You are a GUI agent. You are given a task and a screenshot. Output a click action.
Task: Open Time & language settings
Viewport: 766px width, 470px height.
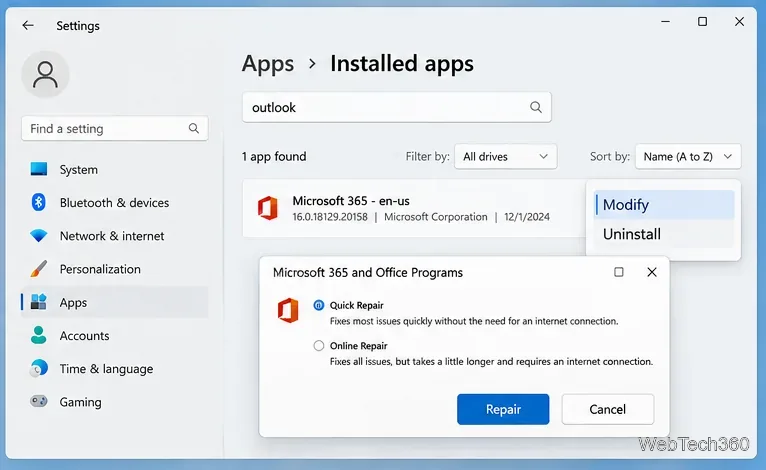(114, 369)
